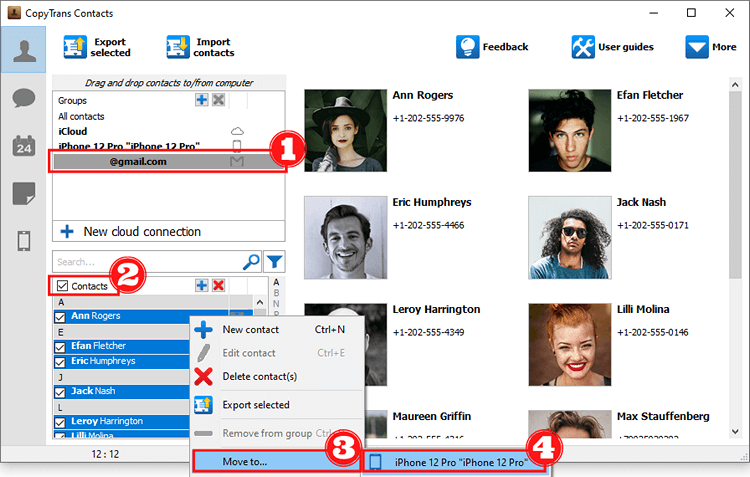Open the device phone sidebar icon
This screenshot has height=477, width=750.
(x=23, y=241)
